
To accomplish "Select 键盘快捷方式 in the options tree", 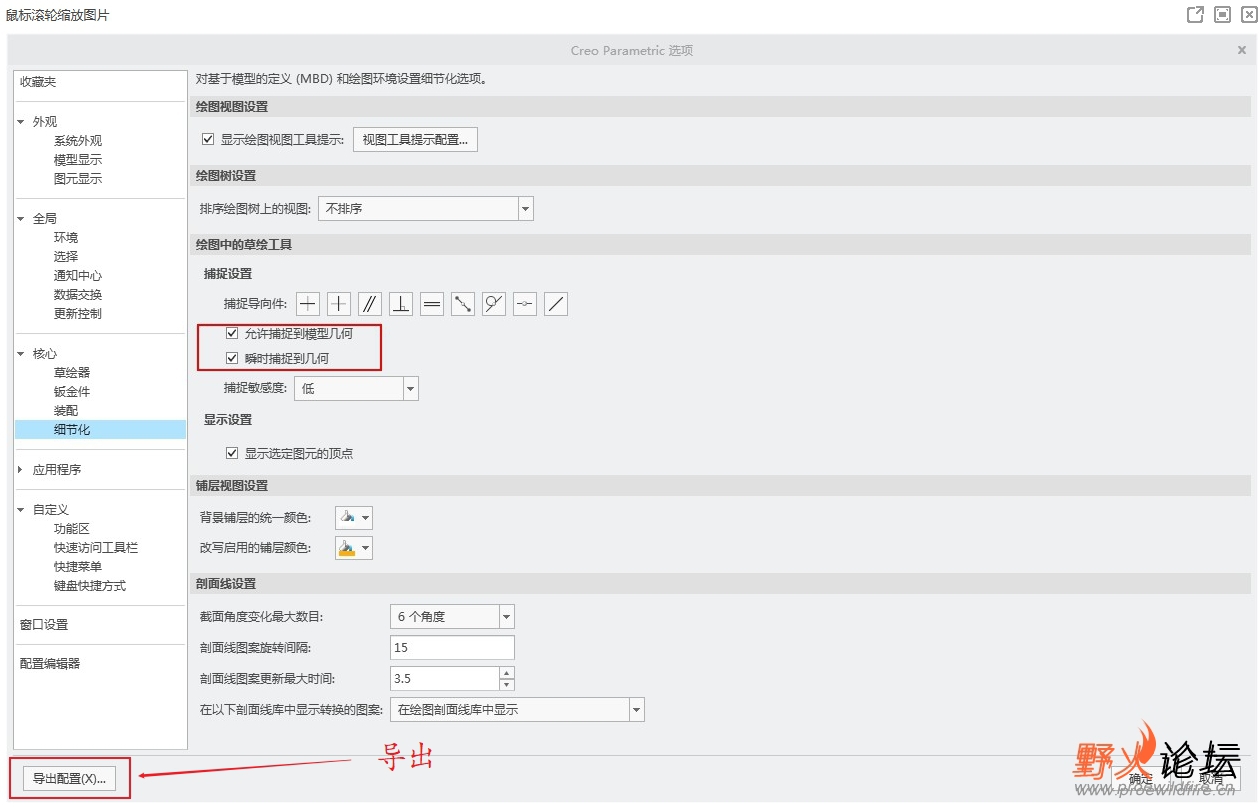I will coord(90,586).
